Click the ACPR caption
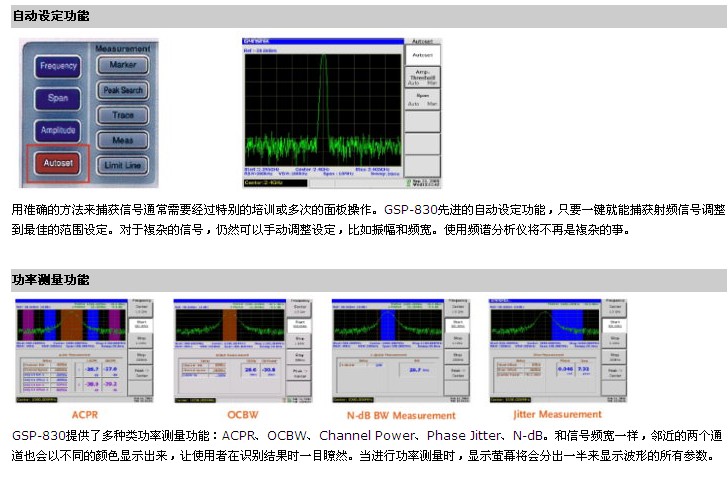The image size is (728, 485). (x=84, y=415)
